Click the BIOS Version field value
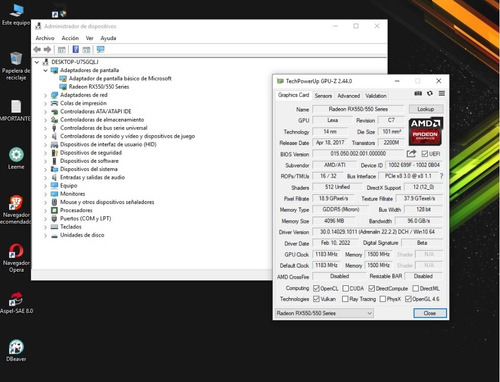Image resolution: width=500 pixels, height=382 pixels. (358, 154)
